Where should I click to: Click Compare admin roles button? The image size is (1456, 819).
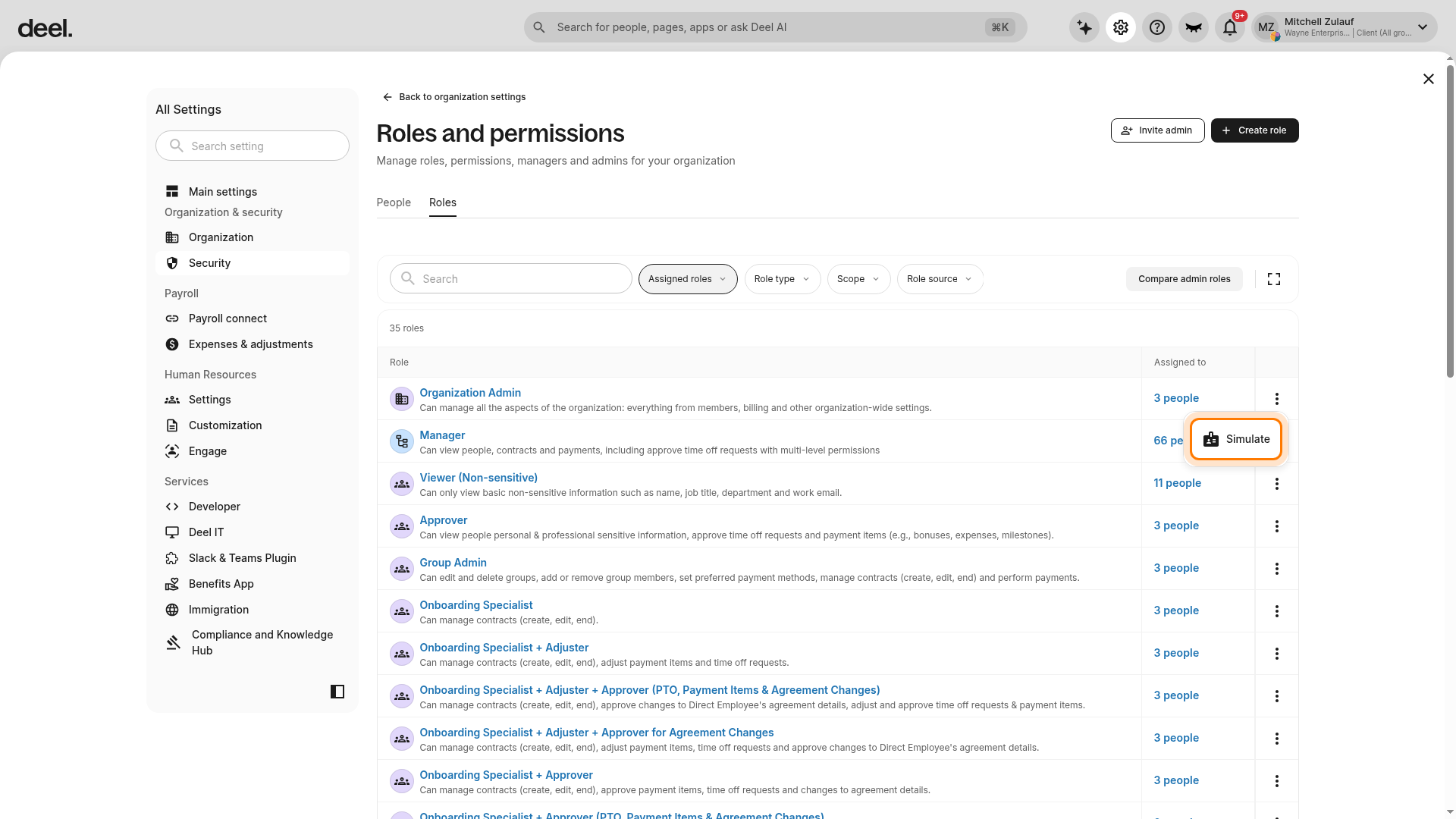1184,279
